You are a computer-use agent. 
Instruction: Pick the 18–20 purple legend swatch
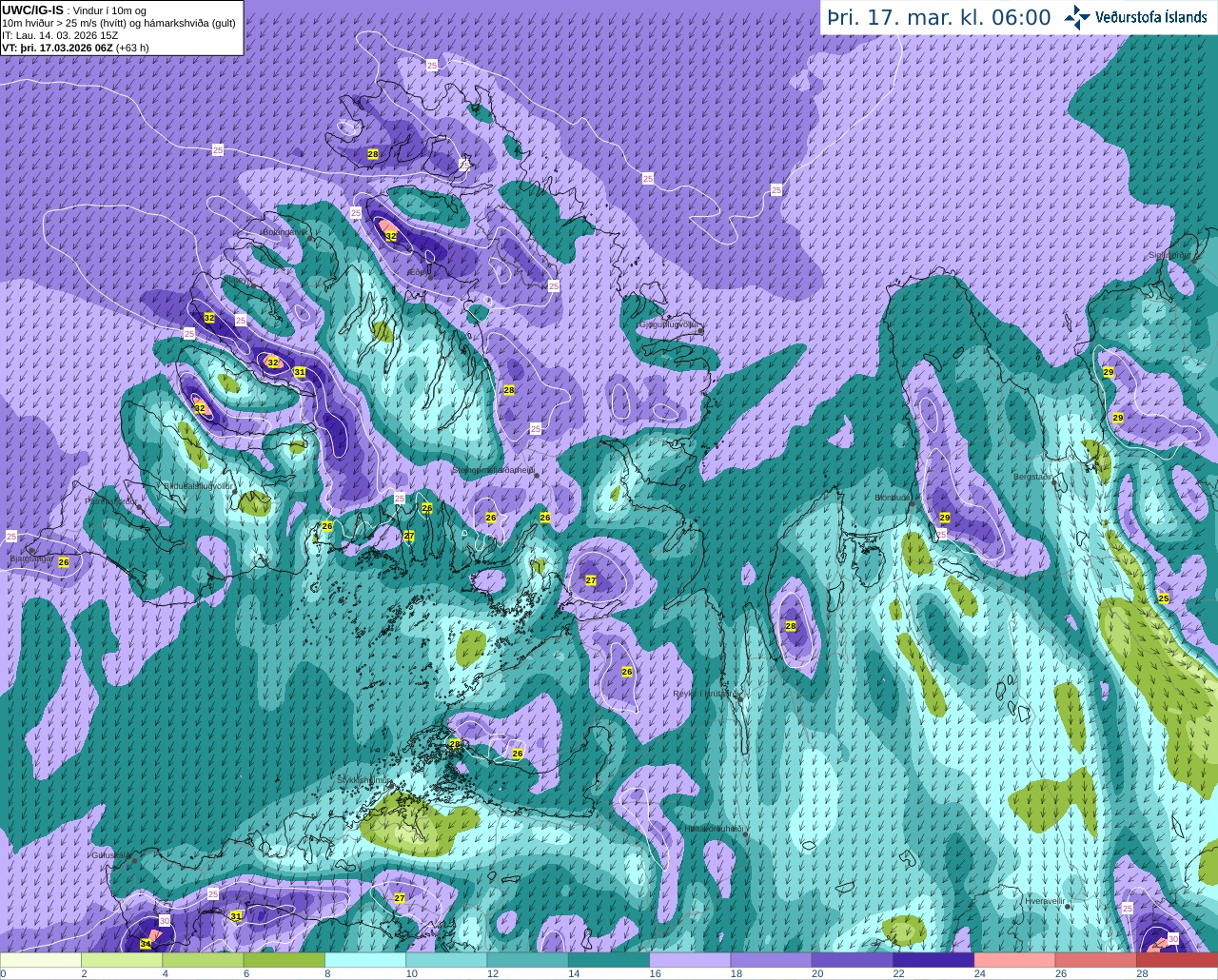(771, 961)
